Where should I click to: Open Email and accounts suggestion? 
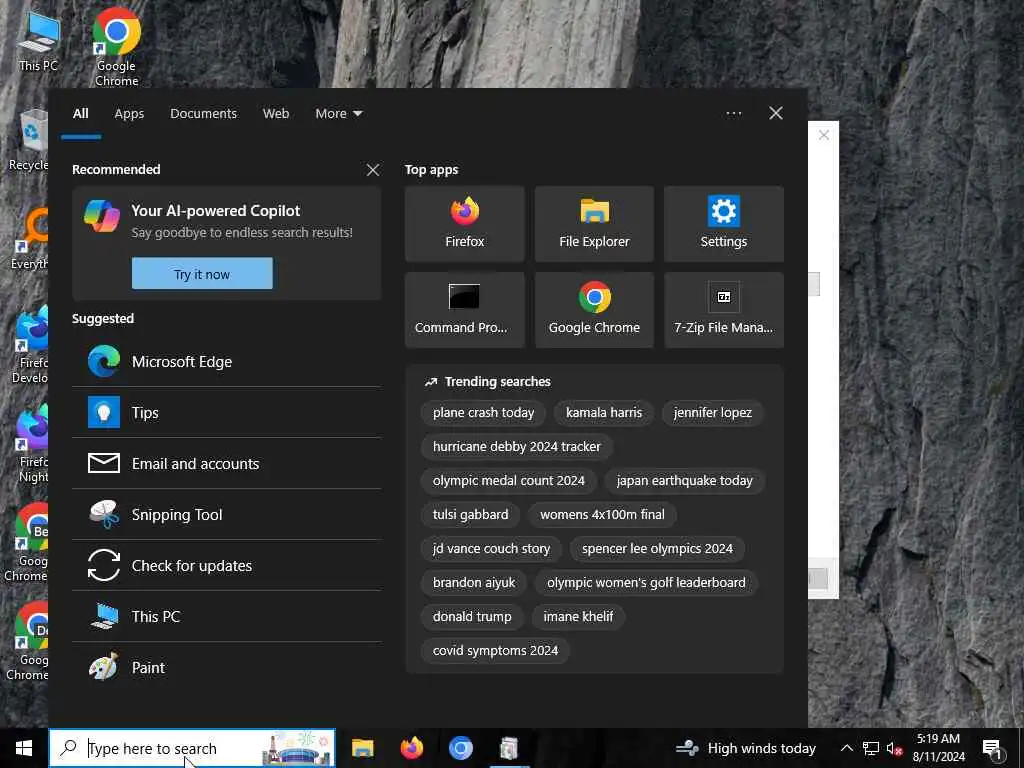(227, 463)
